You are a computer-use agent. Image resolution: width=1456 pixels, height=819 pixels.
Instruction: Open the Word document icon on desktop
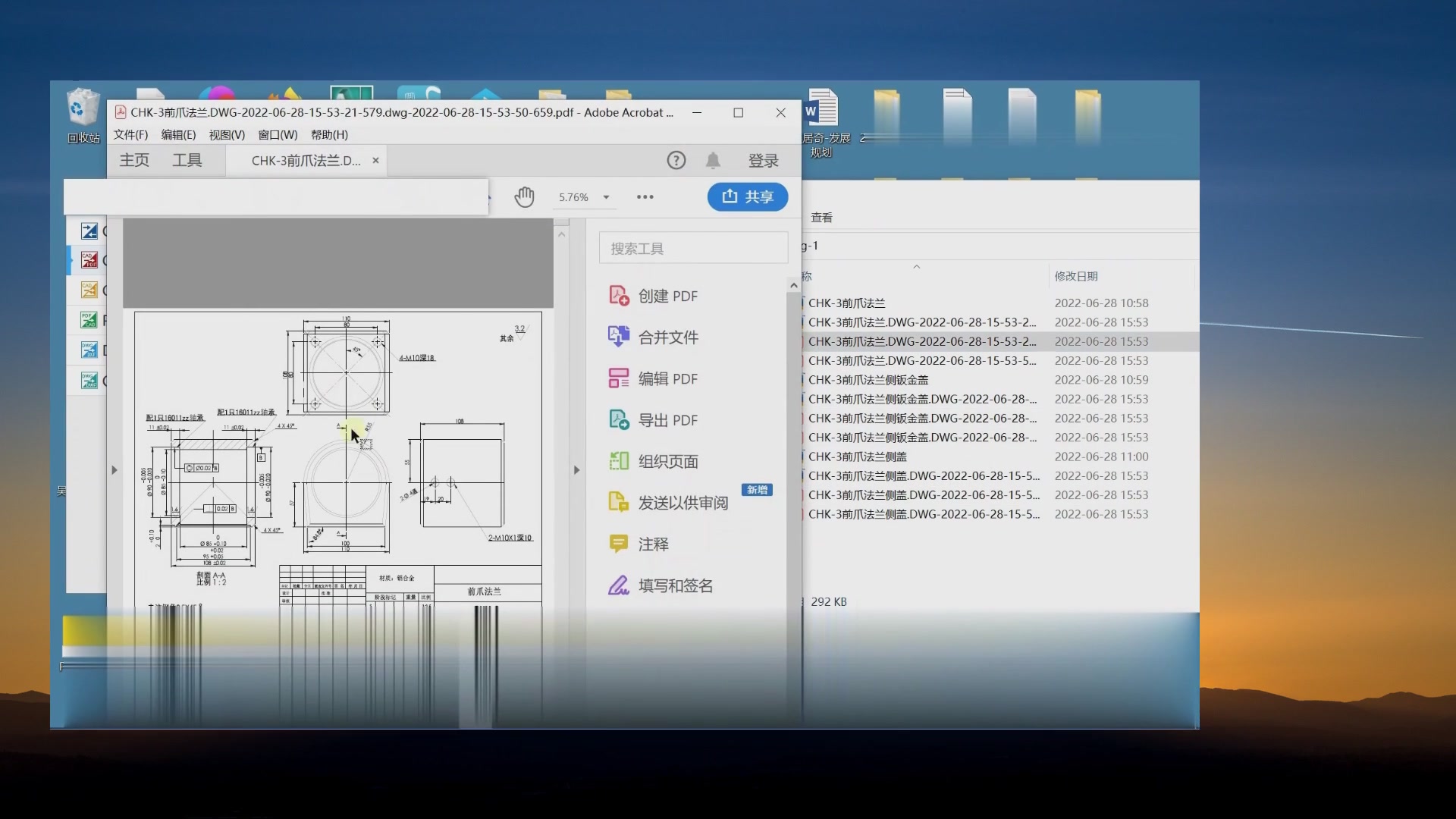pyautogui.click(x=823, y=123)
